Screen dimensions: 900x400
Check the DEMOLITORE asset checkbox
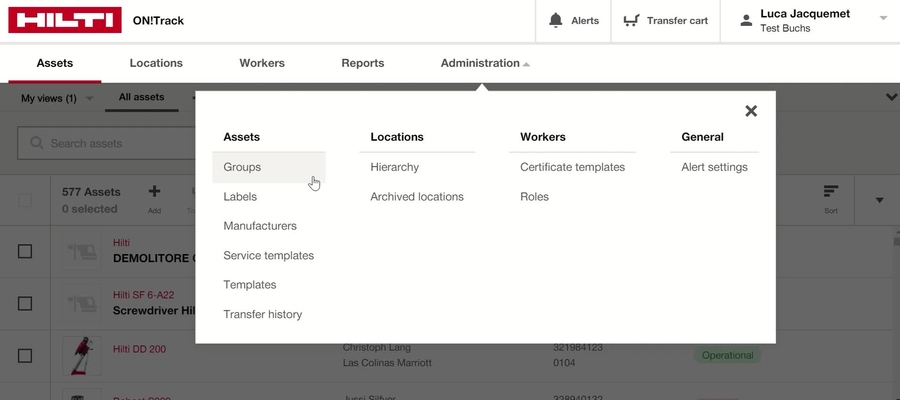click(25, 251)
